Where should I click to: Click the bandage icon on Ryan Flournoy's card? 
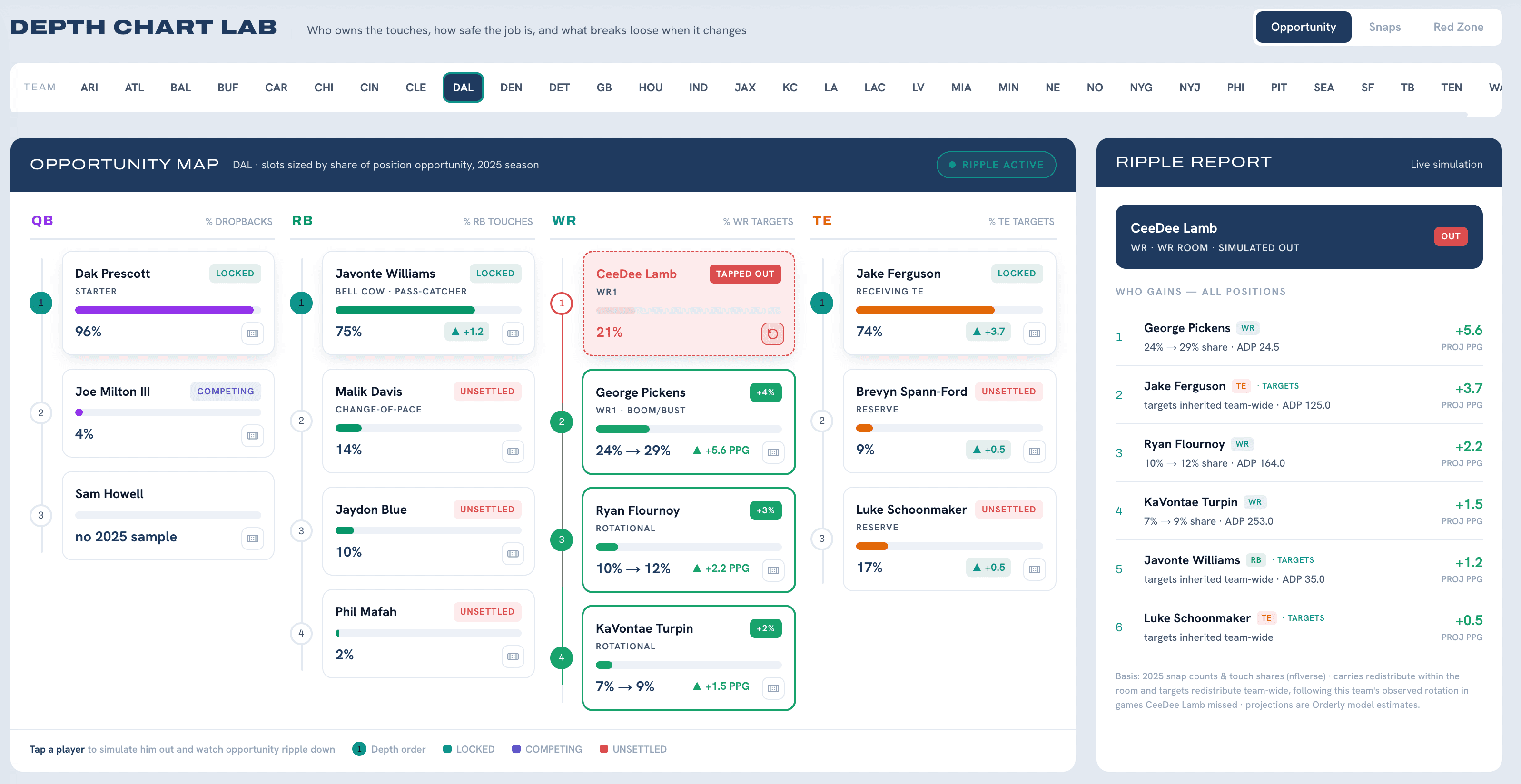773,570
